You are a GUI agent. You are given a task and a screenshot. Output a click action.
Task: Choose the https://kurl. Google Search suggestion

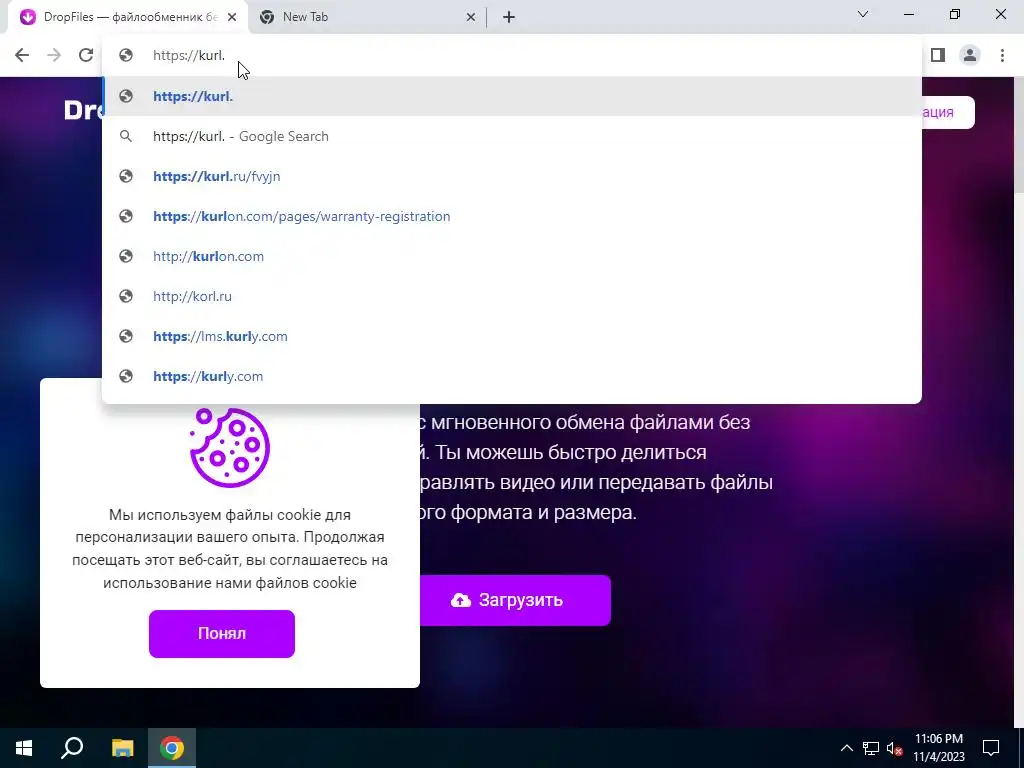point(512,136)
